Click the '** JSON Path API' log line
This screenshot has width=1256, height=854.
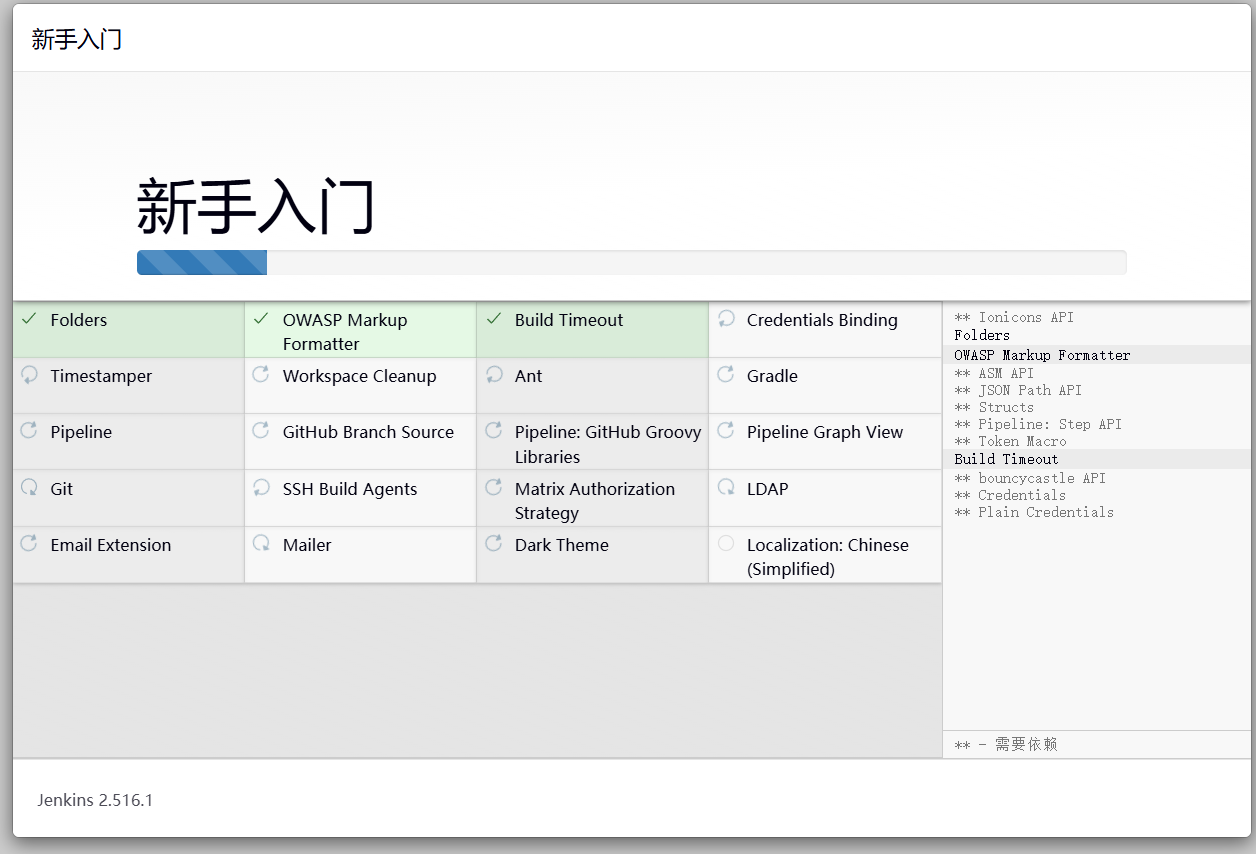click(x=1018, y=390)
